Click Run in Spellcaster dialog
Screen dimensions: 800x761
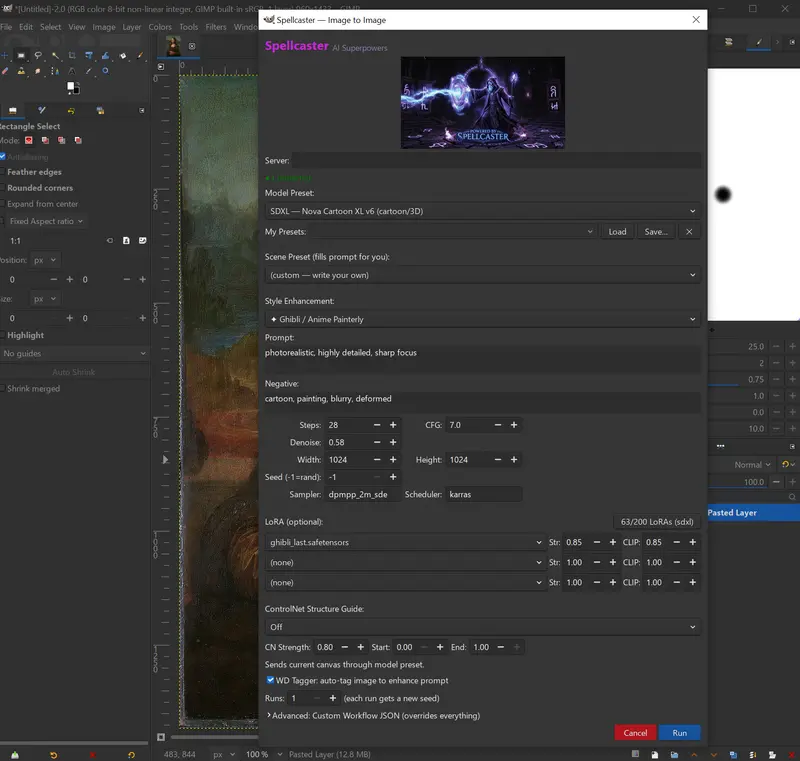(680, 733)
